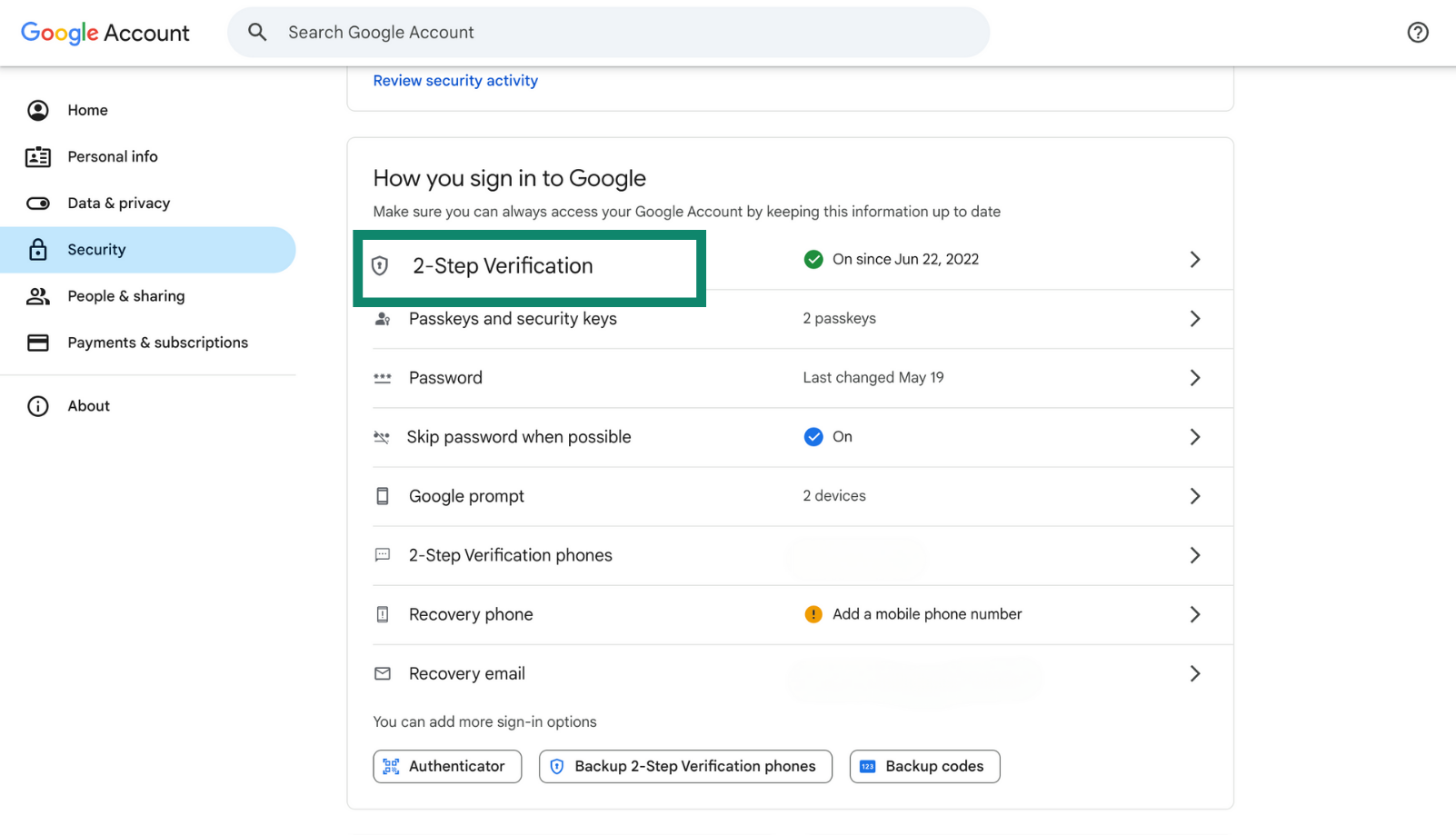Click the warning badge next to recovery phone
Screen dimensions: 1456x835
(813, 614)
